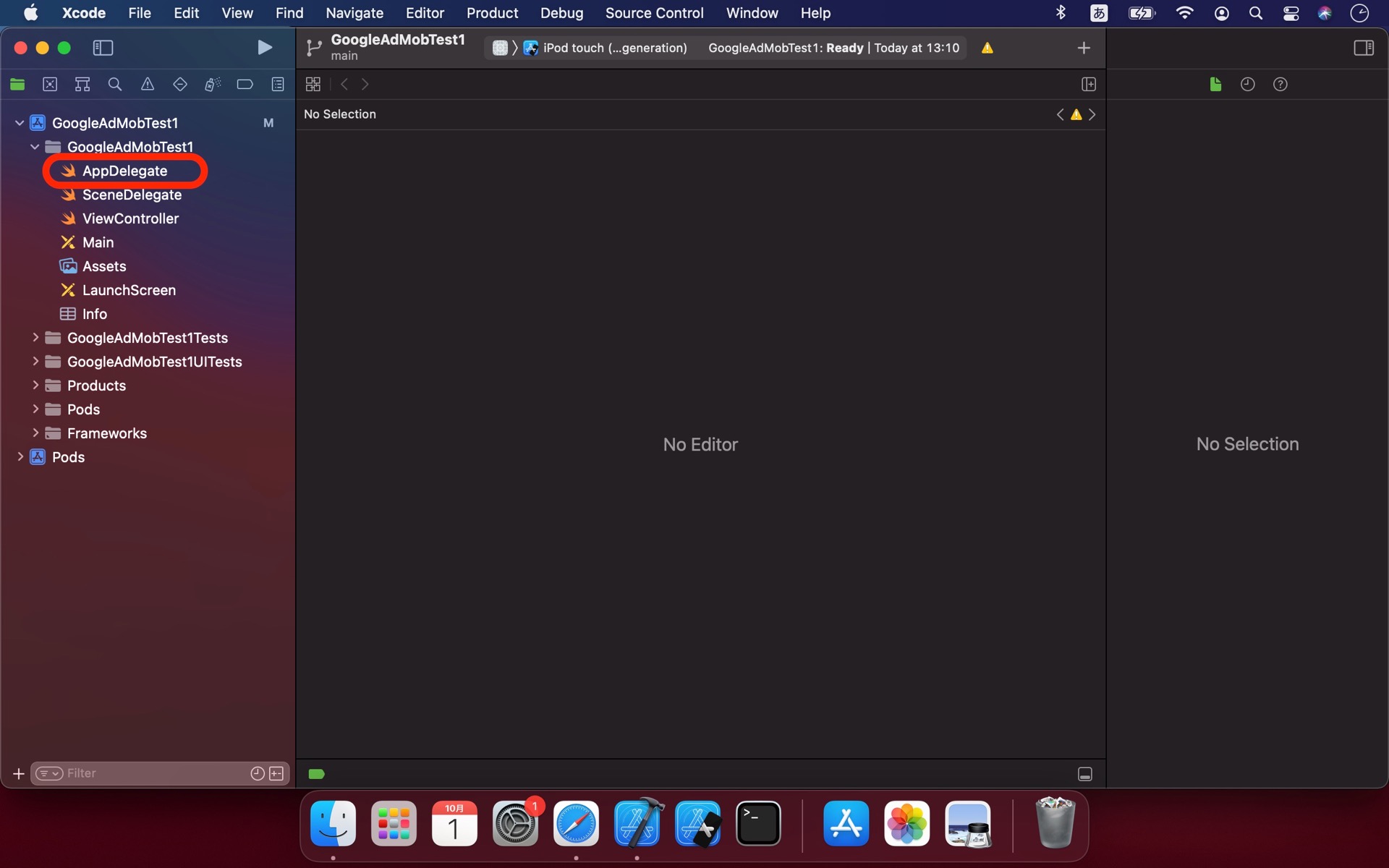Viewport: 1389px width, 868px height.
Task: Jump to previous issue arrow
Action: [1061, 114]
